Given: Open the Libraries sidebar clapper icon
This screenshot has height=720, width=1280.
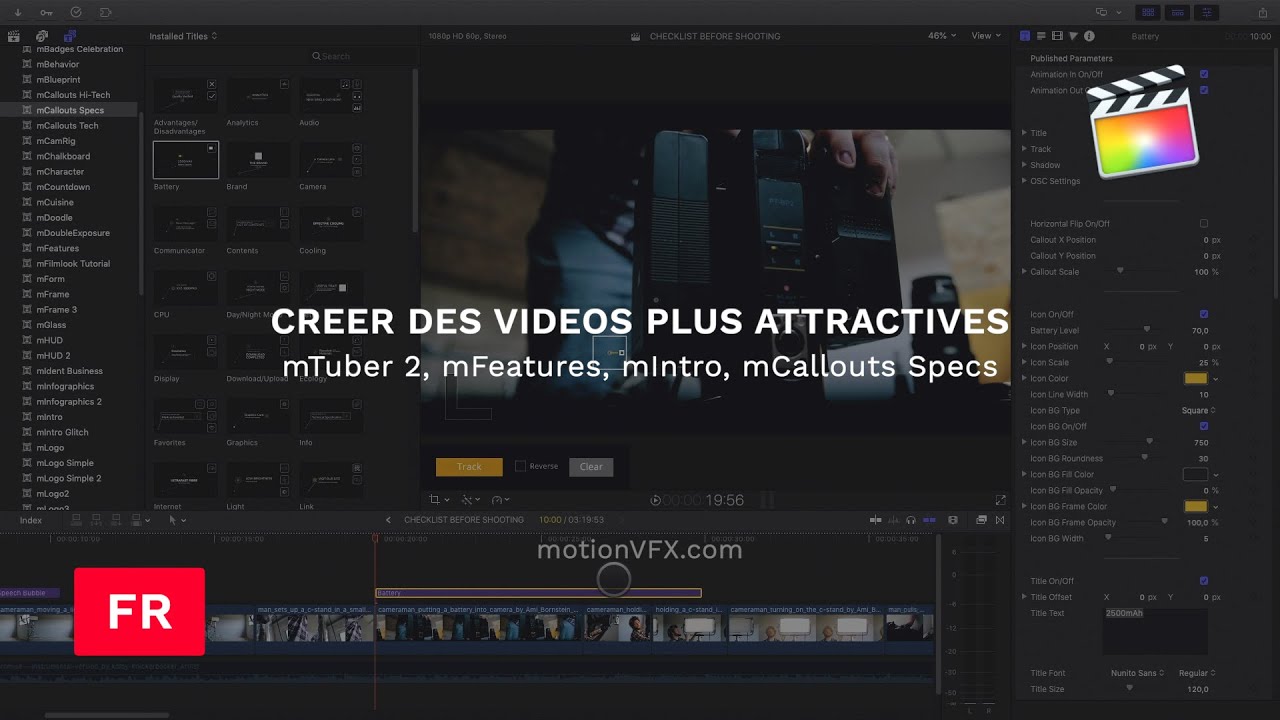Looking at the screenshot, I should point(14,36).
